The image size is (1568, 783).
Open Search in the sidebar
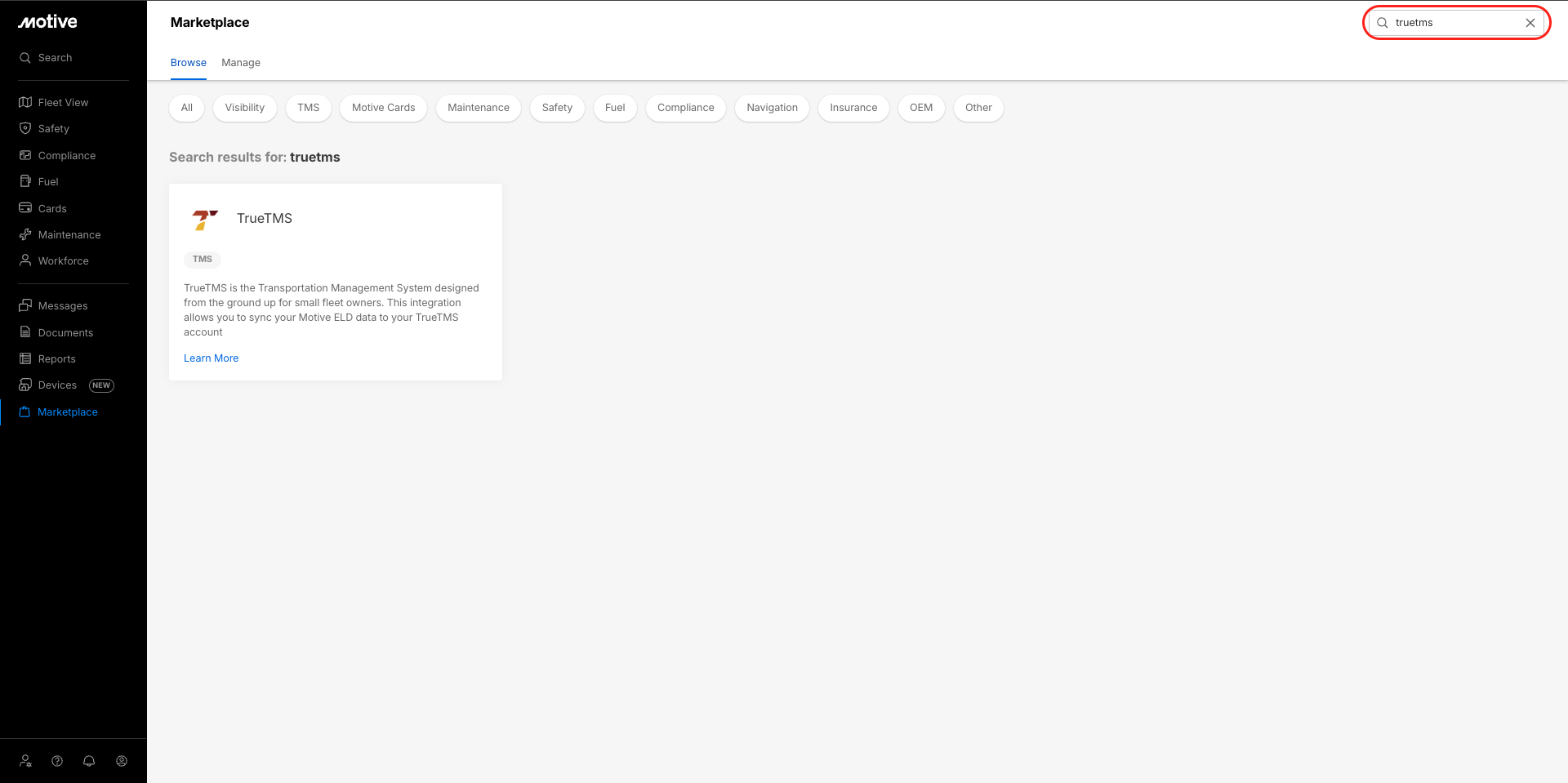tap(56, 58)
